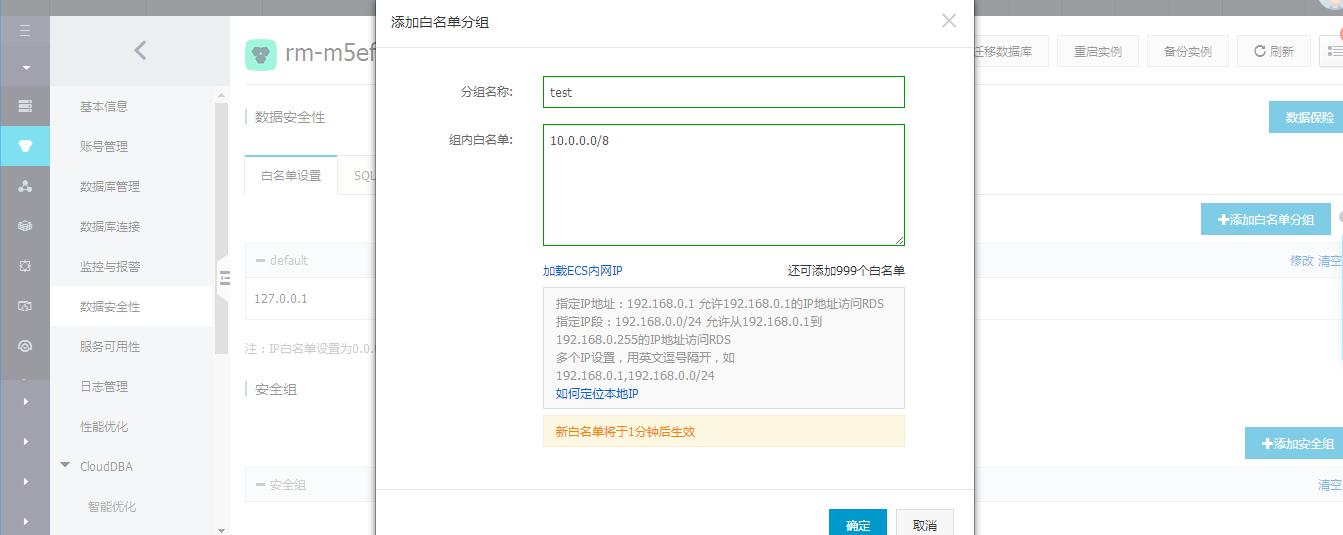Expand the bottom right-arrow section in the dark sidebar
Viewport: 1343px width, 535px height.
[25, 521]
